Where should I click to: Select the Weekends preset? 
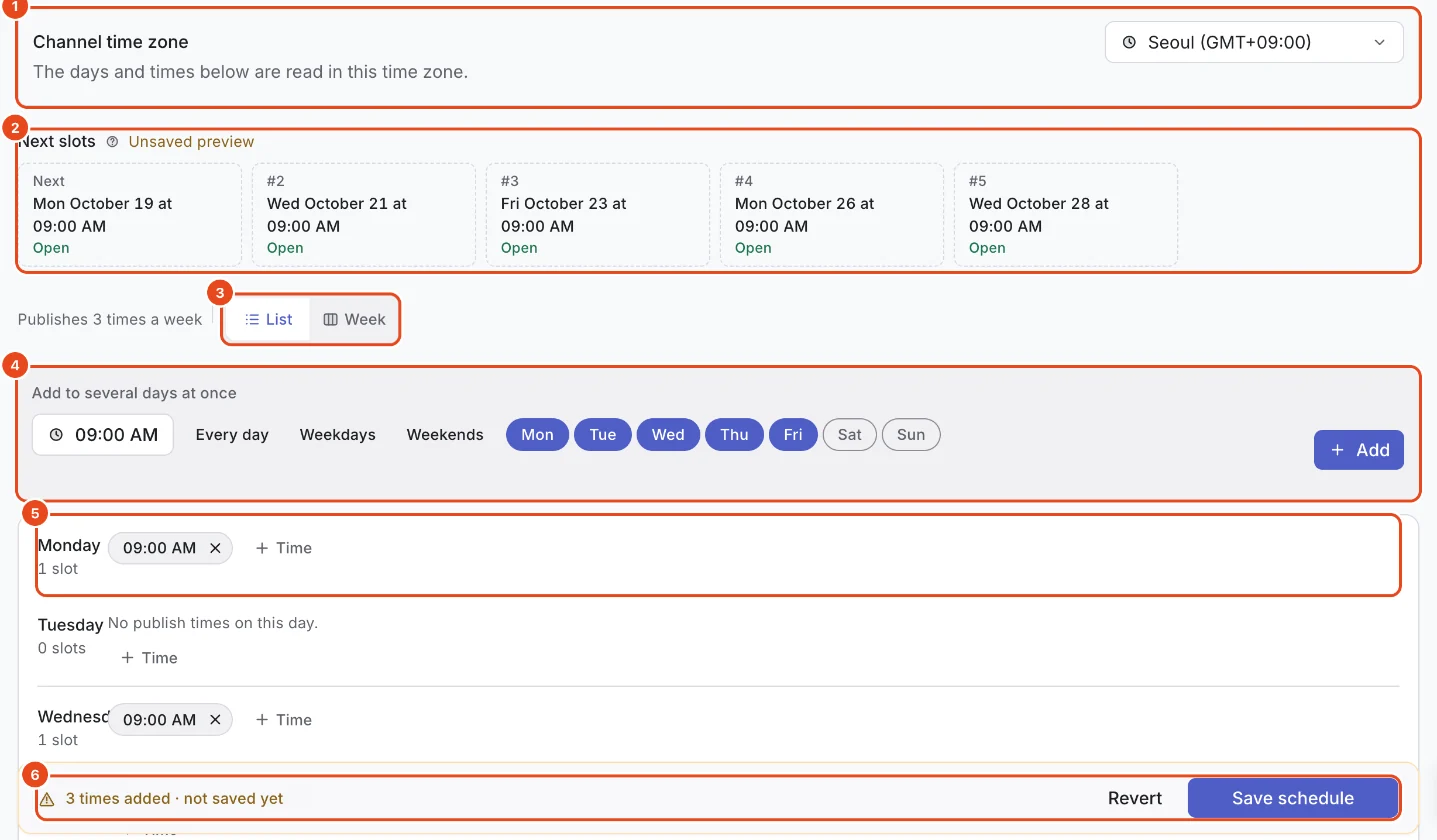[x=445, y=435]
